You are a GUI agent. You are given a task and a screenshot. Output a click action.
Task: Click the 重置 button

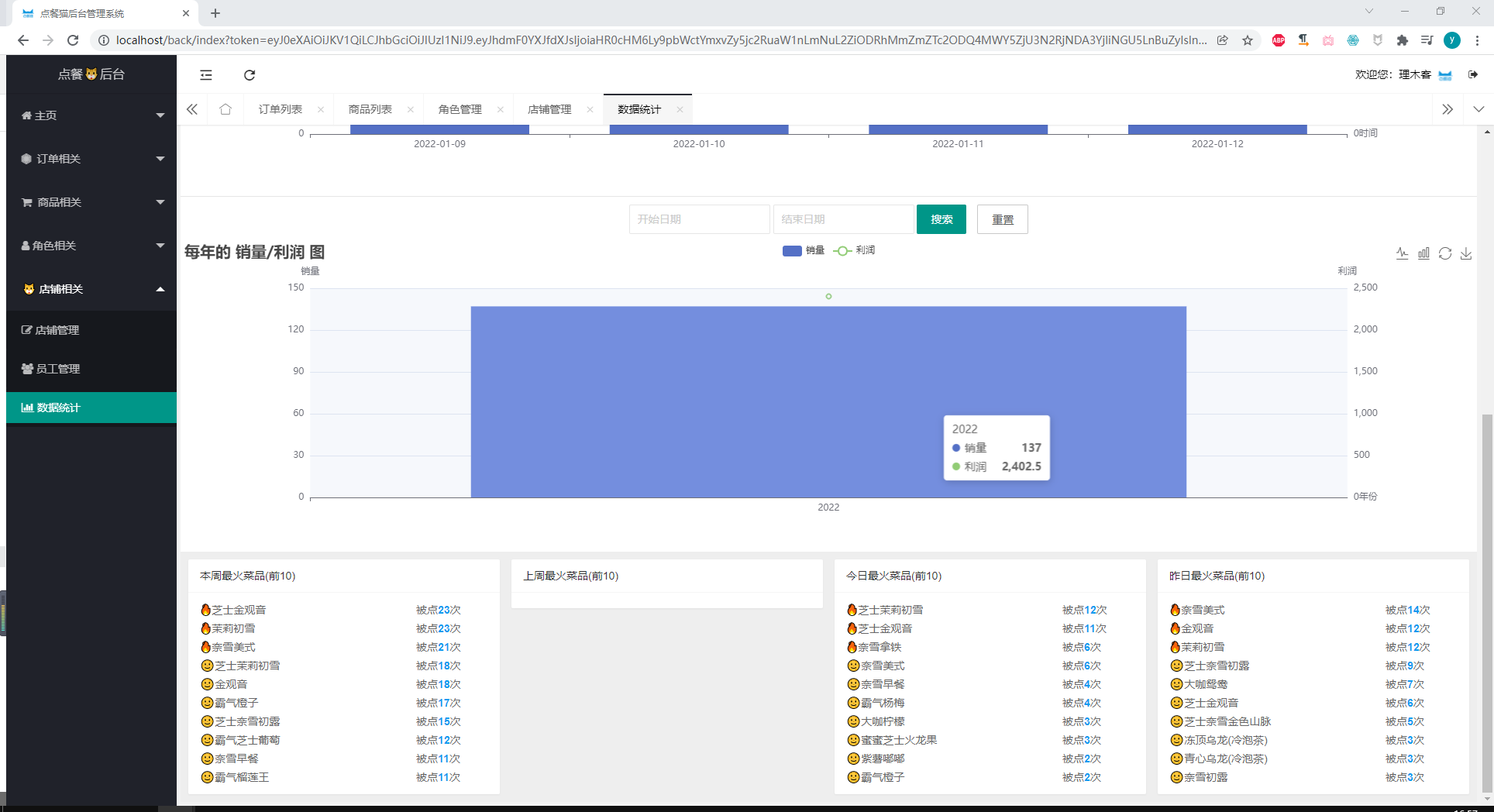(1003, 219)
